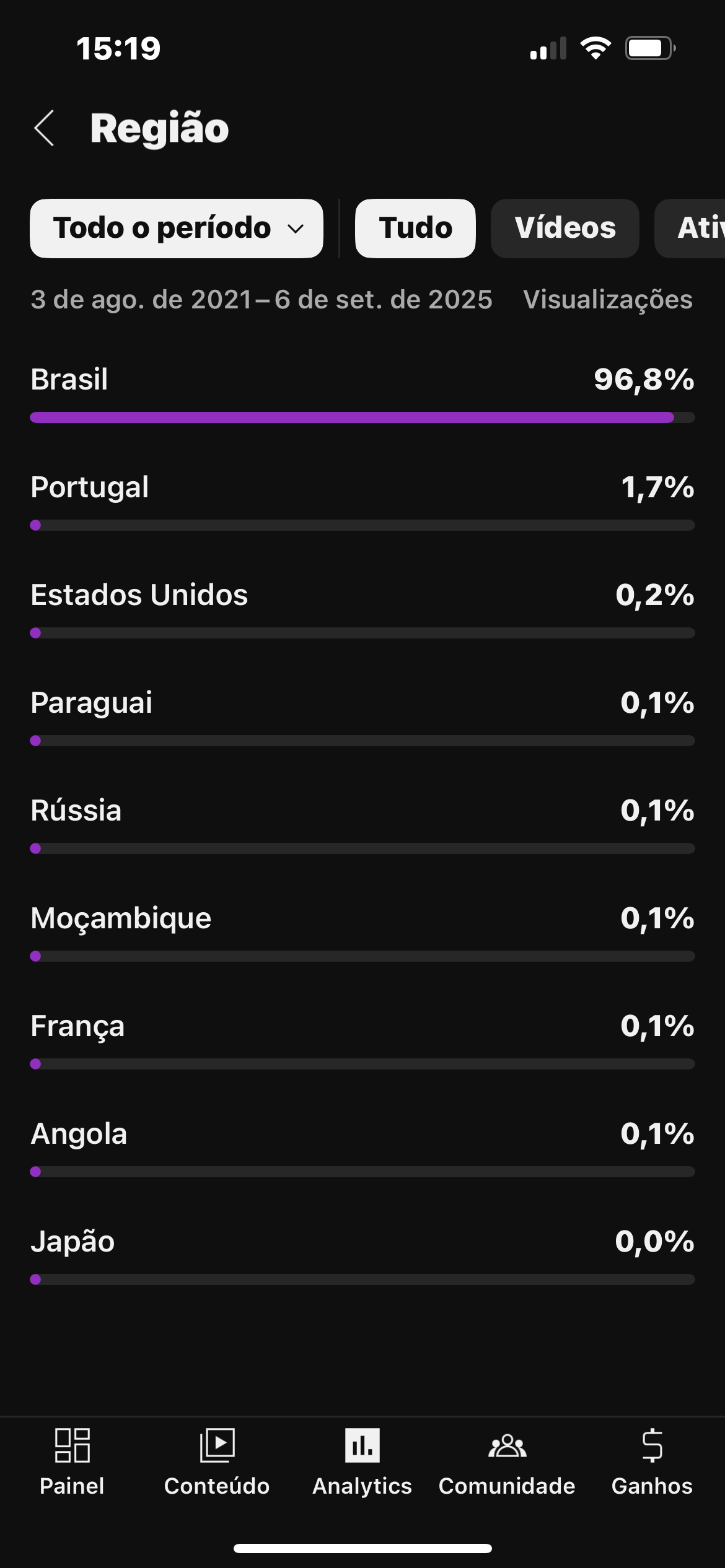The image size is (725, 1568).
Task: Tap the Região page title
Action: pyautogui.click(x=160, y=128)
